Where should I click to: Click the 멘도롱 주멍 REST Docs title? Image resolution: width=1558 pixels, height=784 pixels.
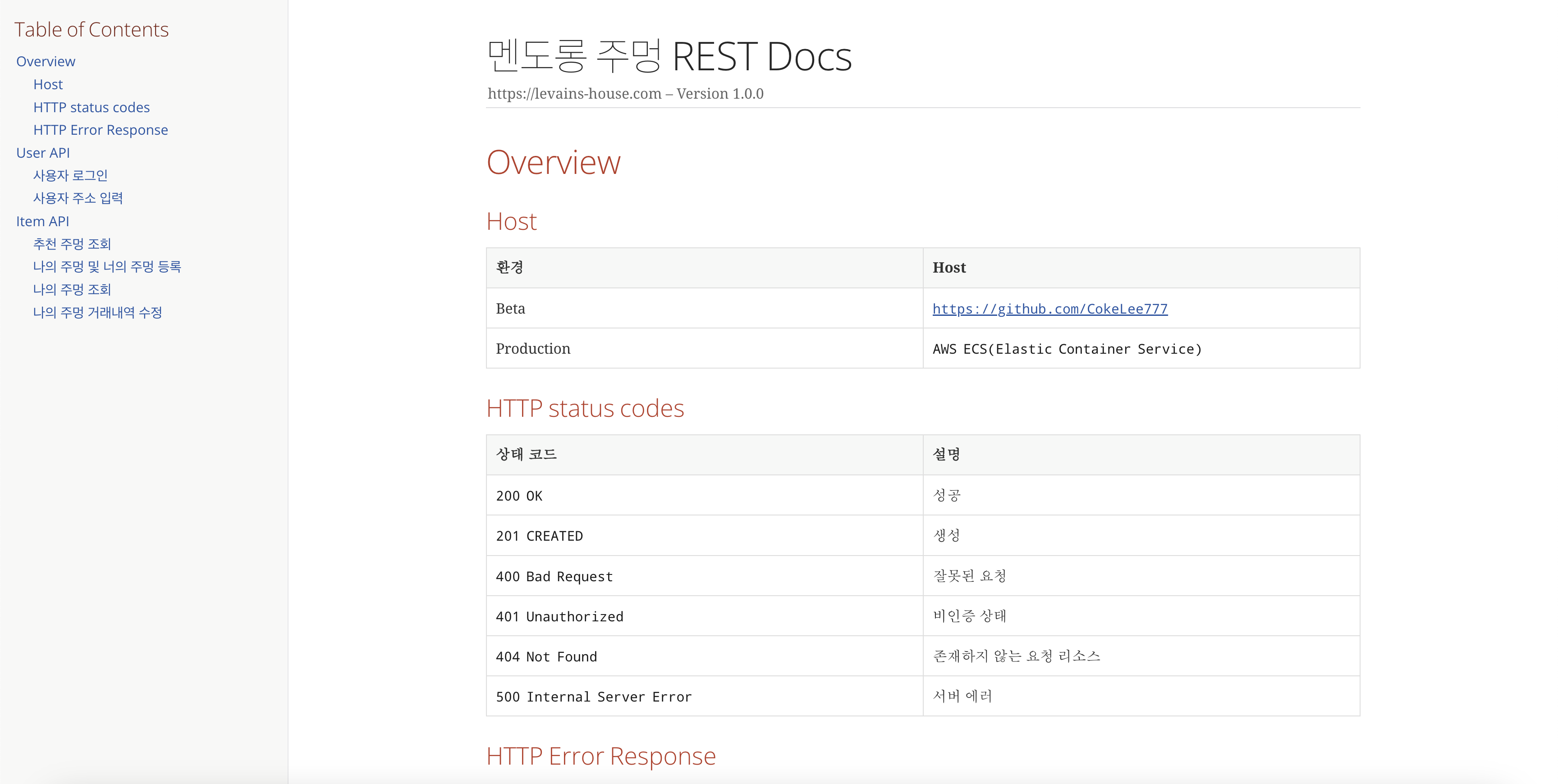point(669,56)
